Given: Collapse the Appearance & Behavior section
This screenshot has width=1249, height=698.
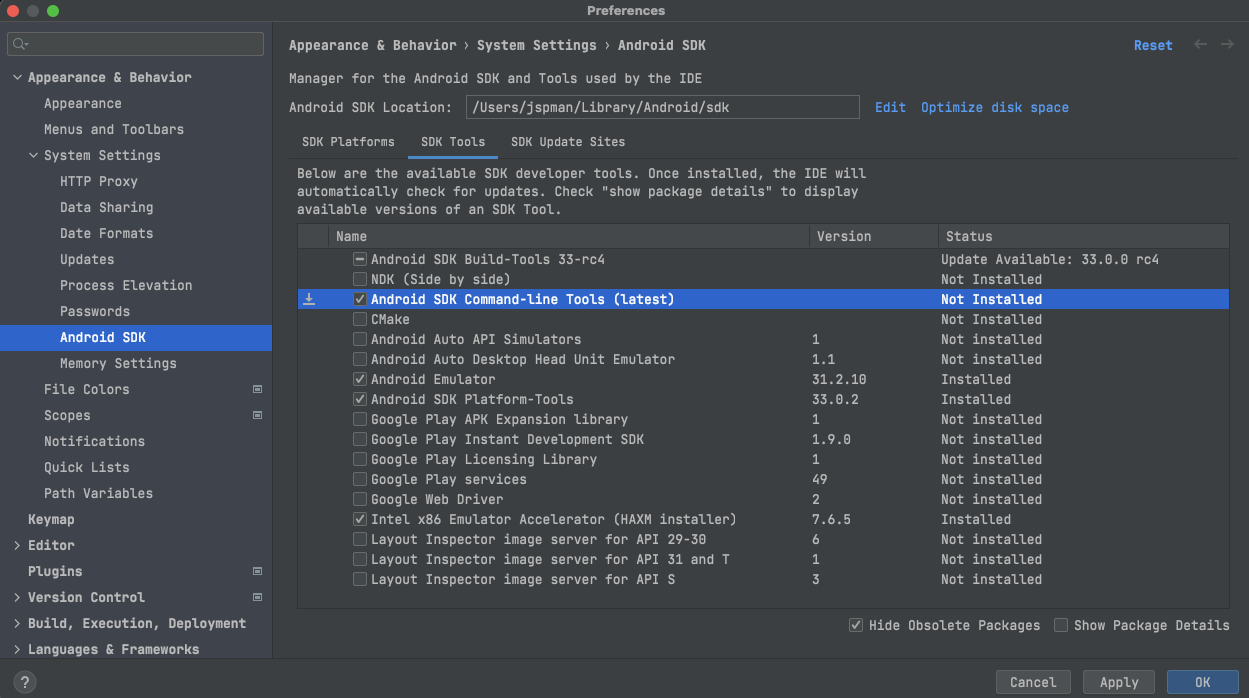Looking at the screenshot, I should pos(17,77).
